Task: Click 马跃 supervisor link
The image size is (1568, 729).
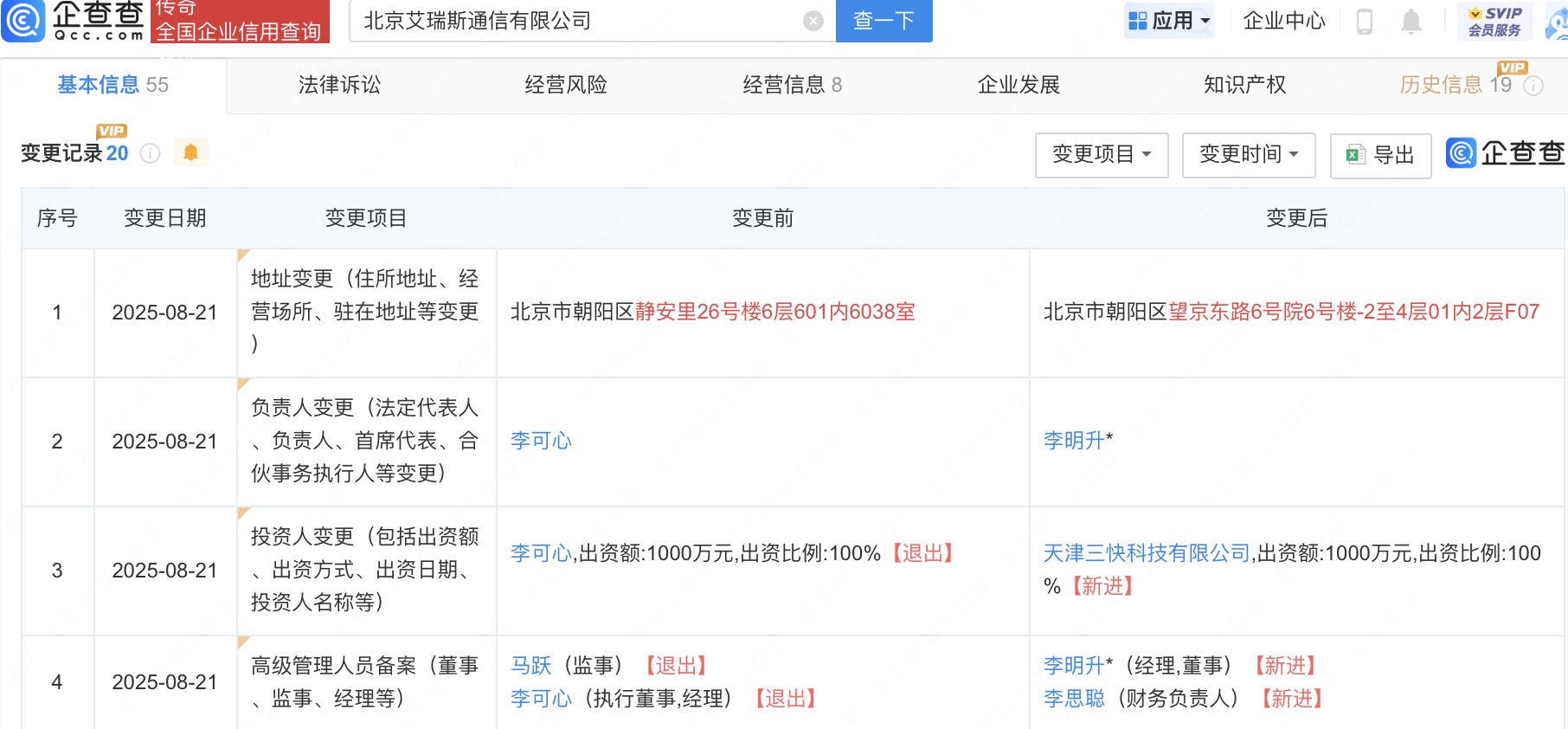Action: coord(530,666)
